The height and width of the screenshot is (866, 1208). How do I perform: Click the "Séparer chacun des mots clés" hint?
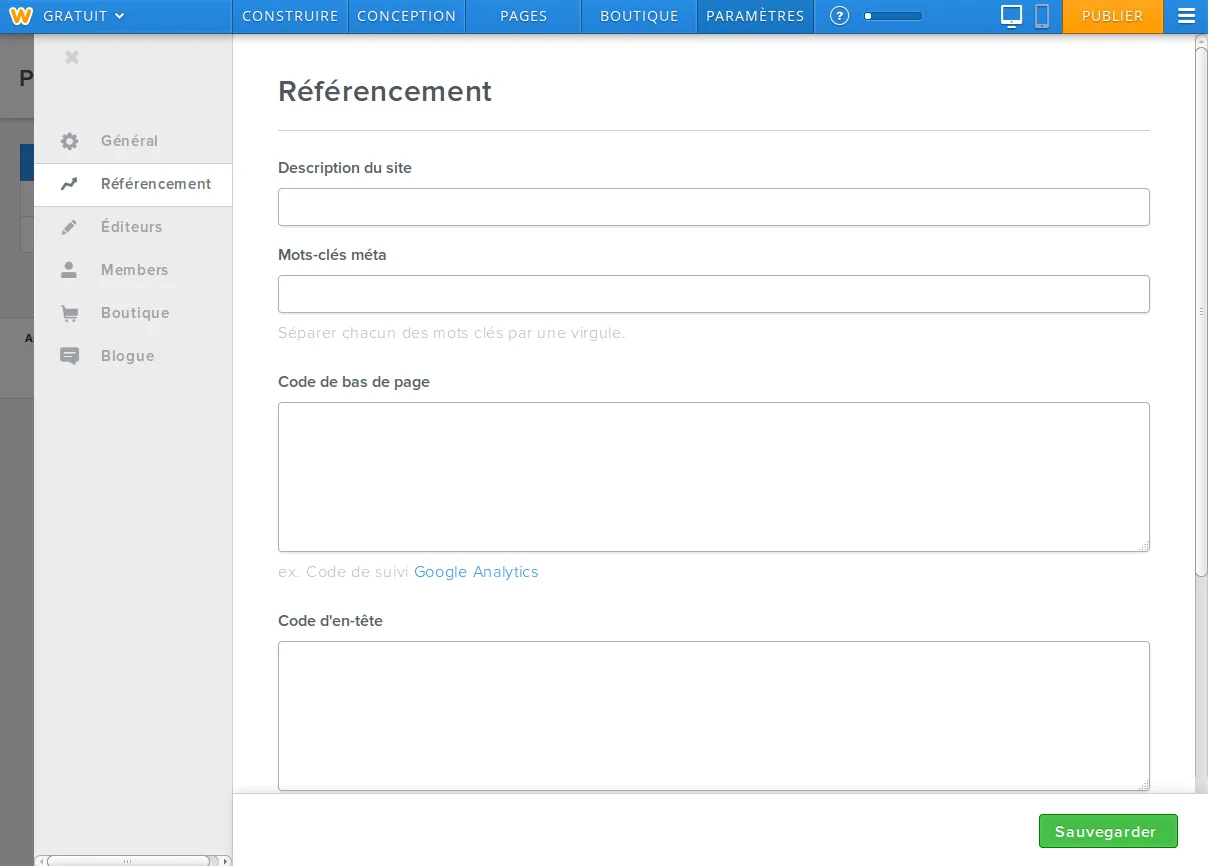[451, 333]
